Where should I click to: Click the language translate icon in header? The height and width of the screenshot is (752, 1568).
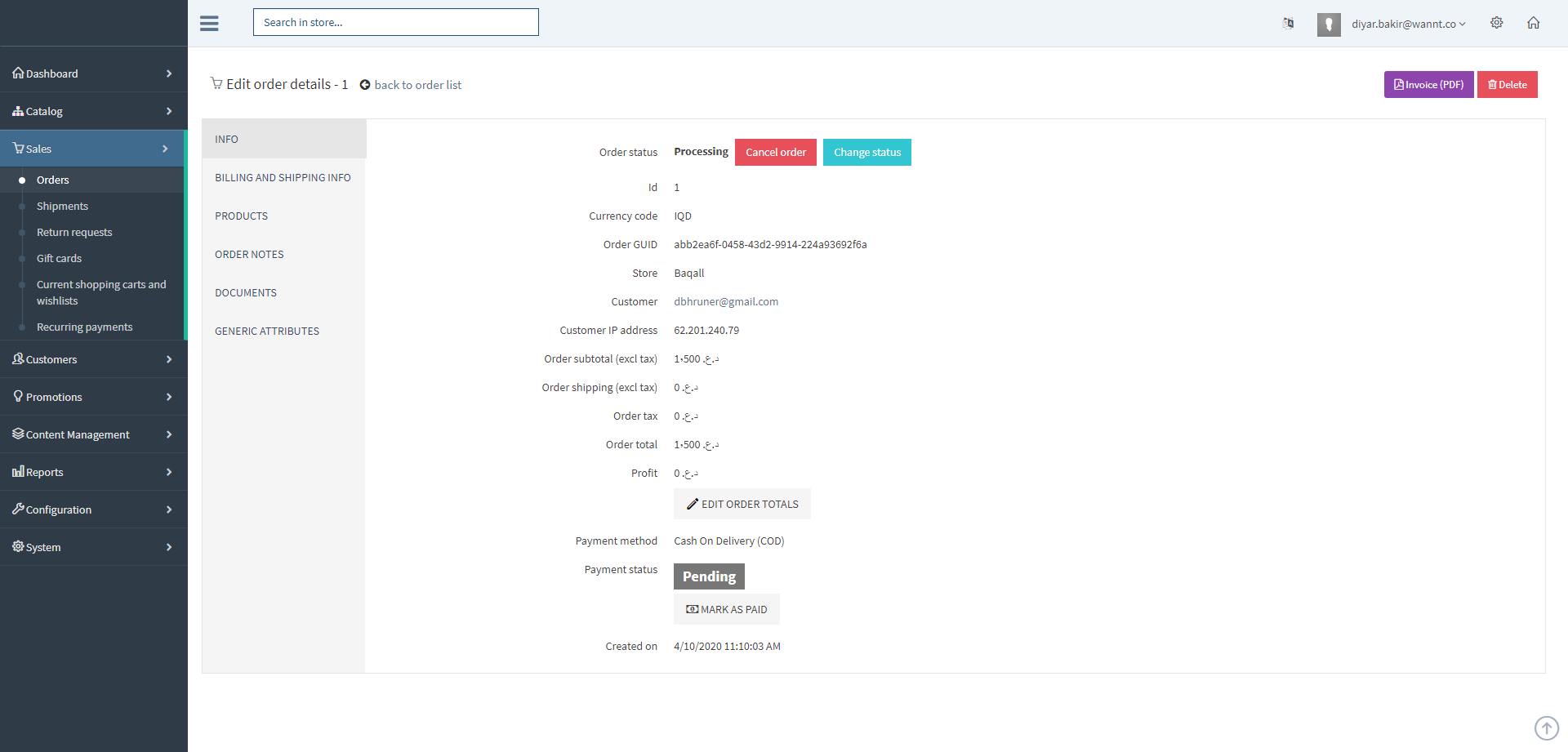click(1288, 23)
